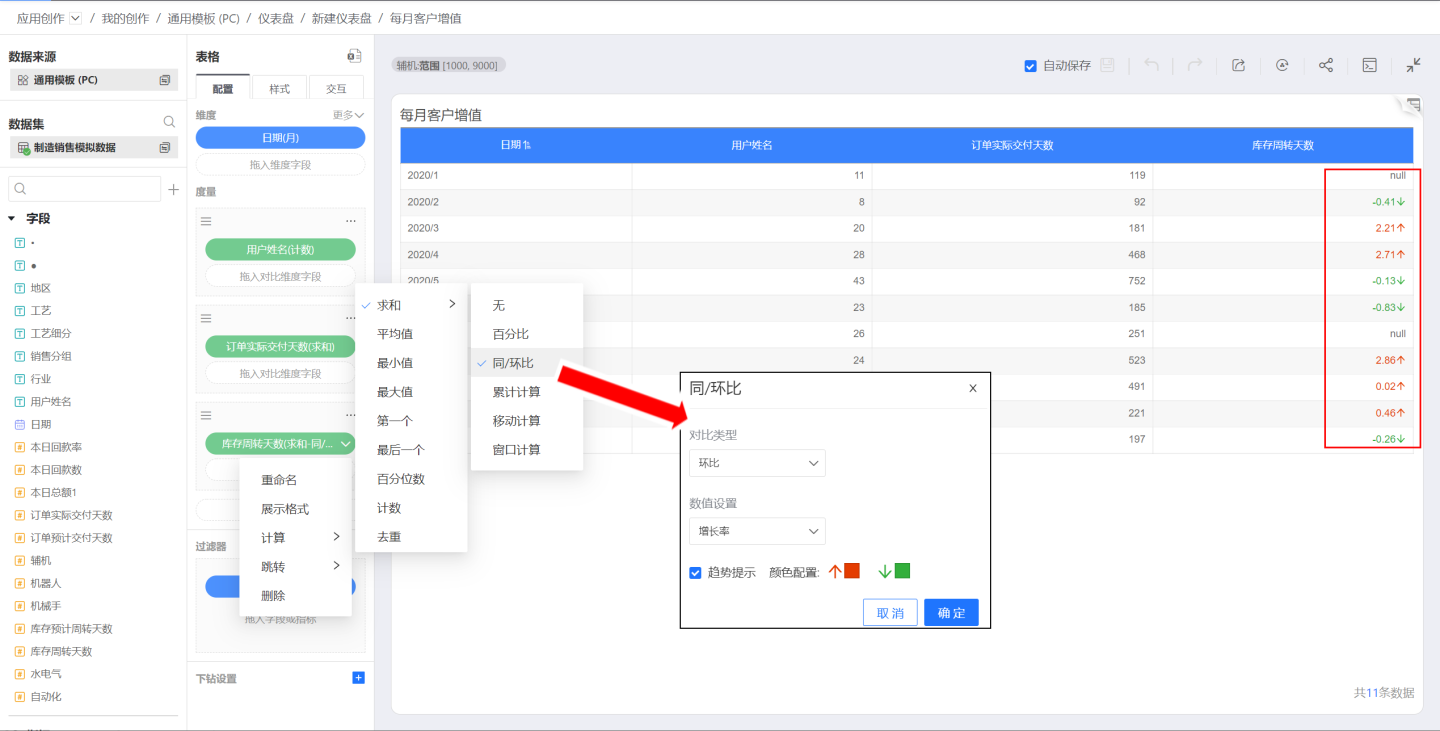Click the green downward trend color swatch
The width and height of the screenshot is (1440, 731).
tap(902, 571)
